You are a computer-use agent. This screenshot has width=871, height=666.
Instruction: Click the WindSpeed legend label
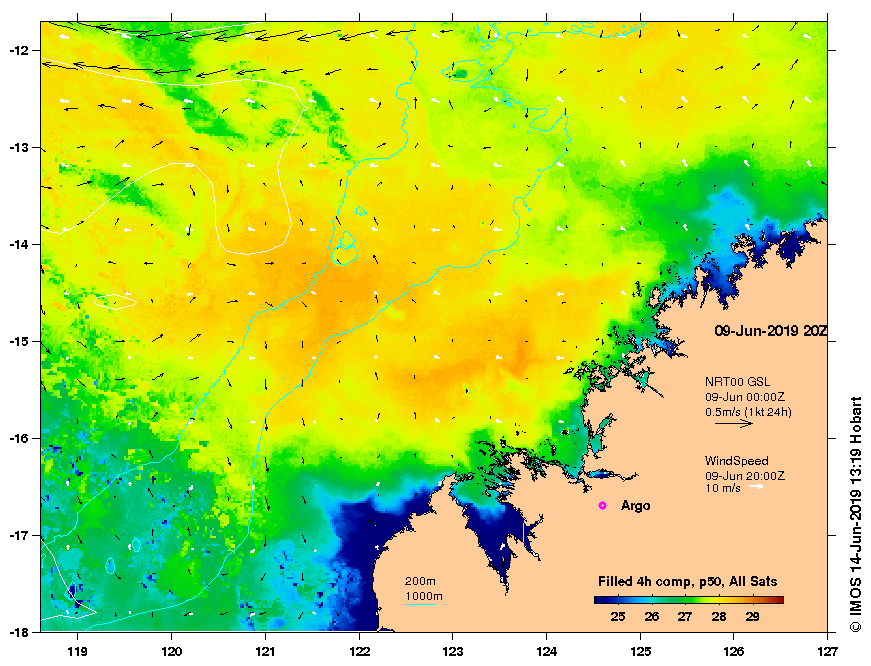pos(737,460)
